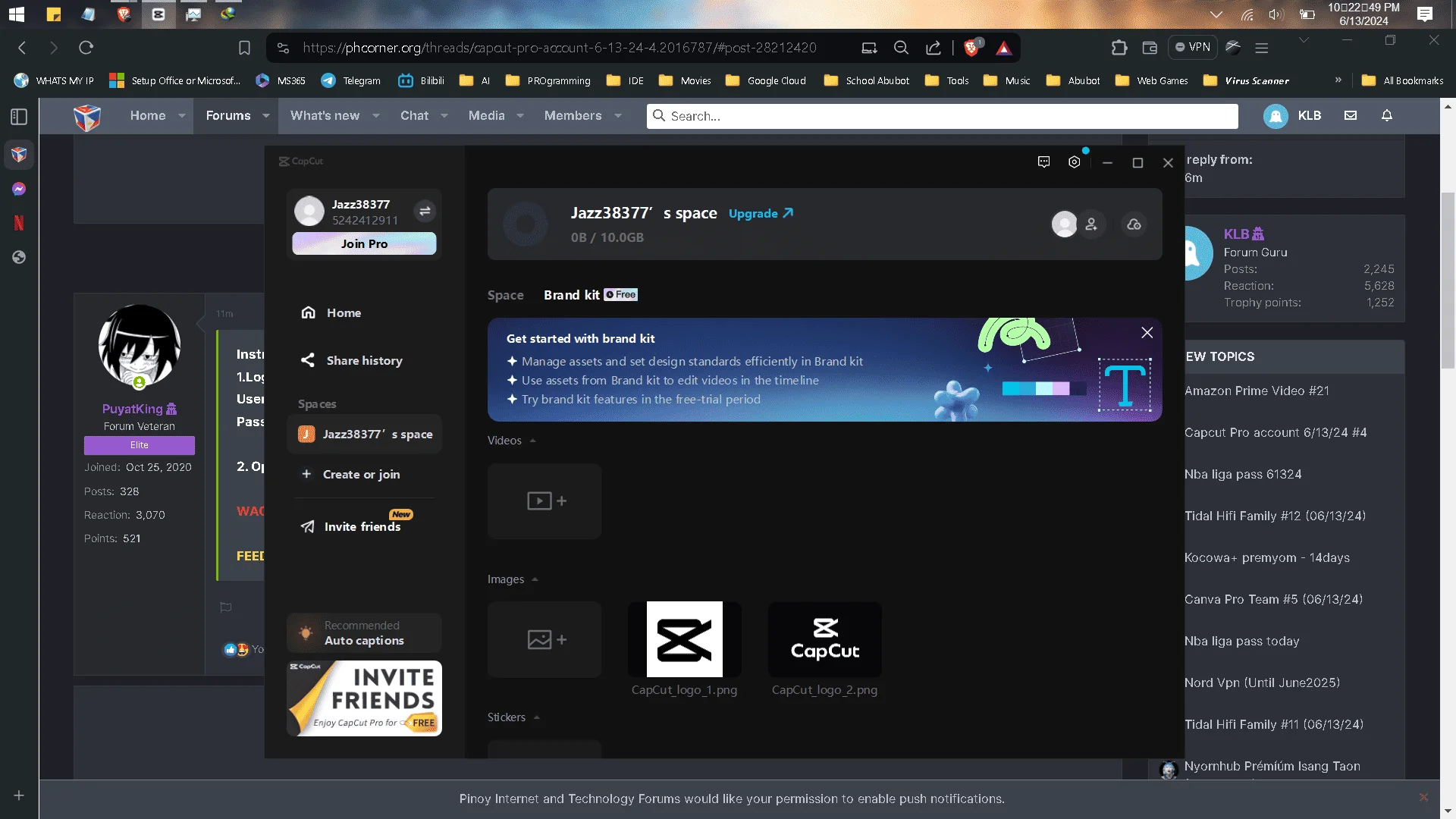This screenshot has width=1456, height=819.
Task: Reload the page in the browser
Action: coord(86,48)
